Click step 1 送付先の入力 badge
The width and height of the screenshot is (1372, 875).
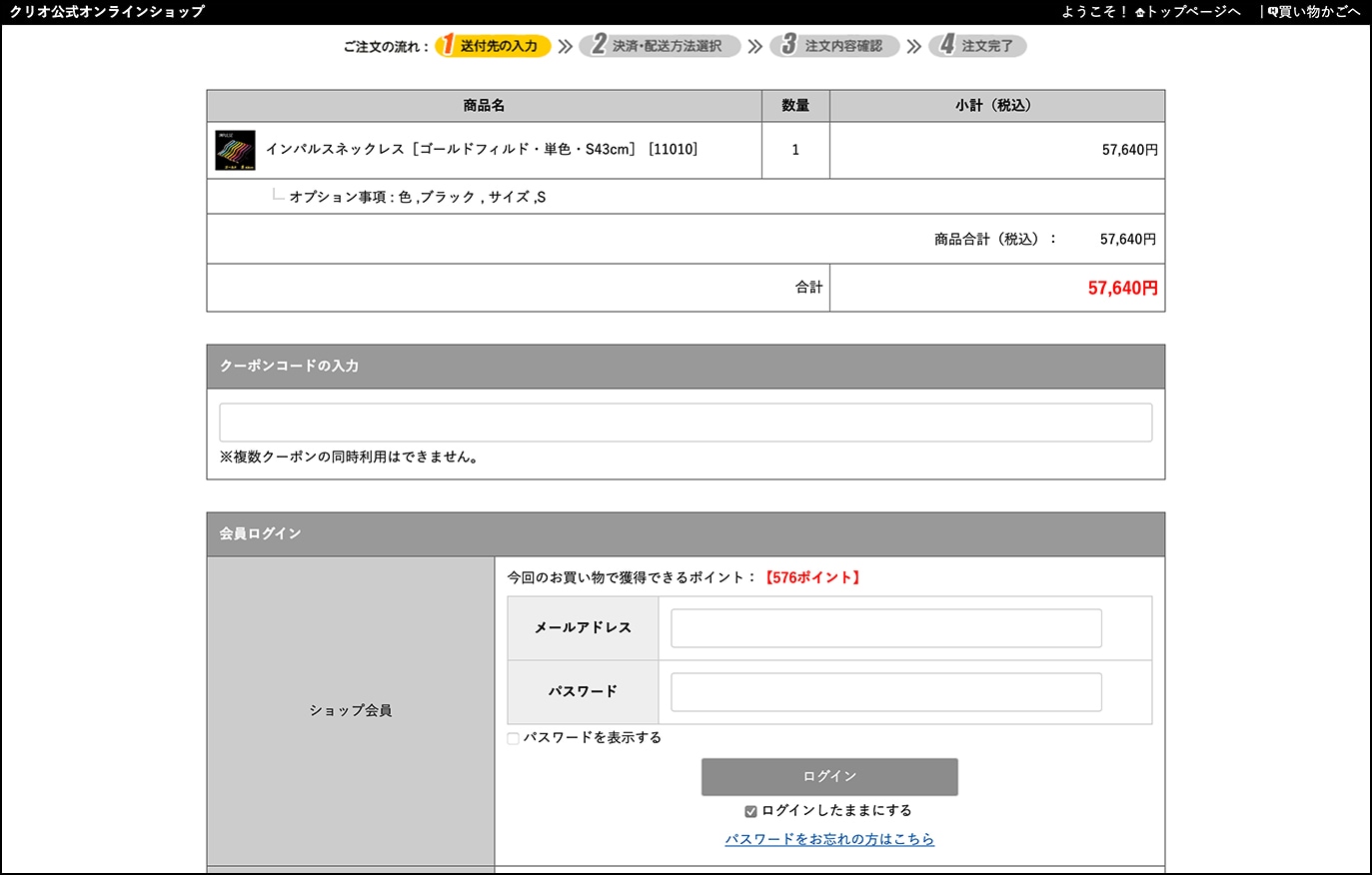pyautogui.click(x=493, y=46)
